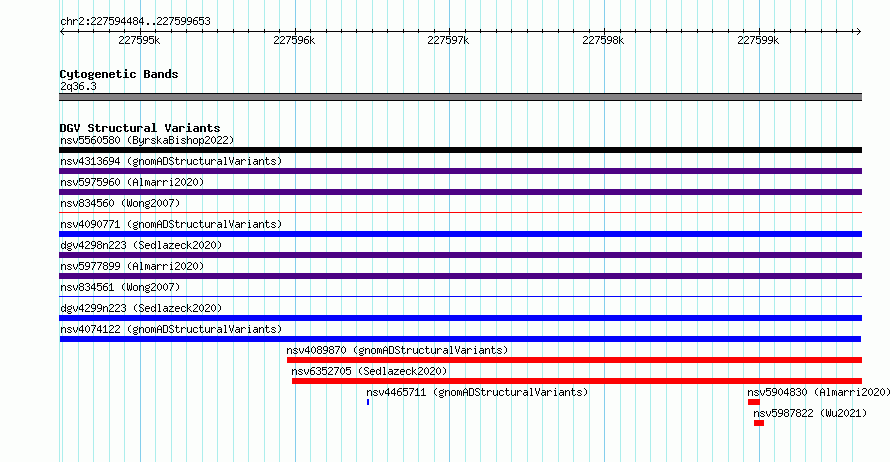Click the blue nsv4074122 variant bar
Screen dimensions: 890x462
460,339
